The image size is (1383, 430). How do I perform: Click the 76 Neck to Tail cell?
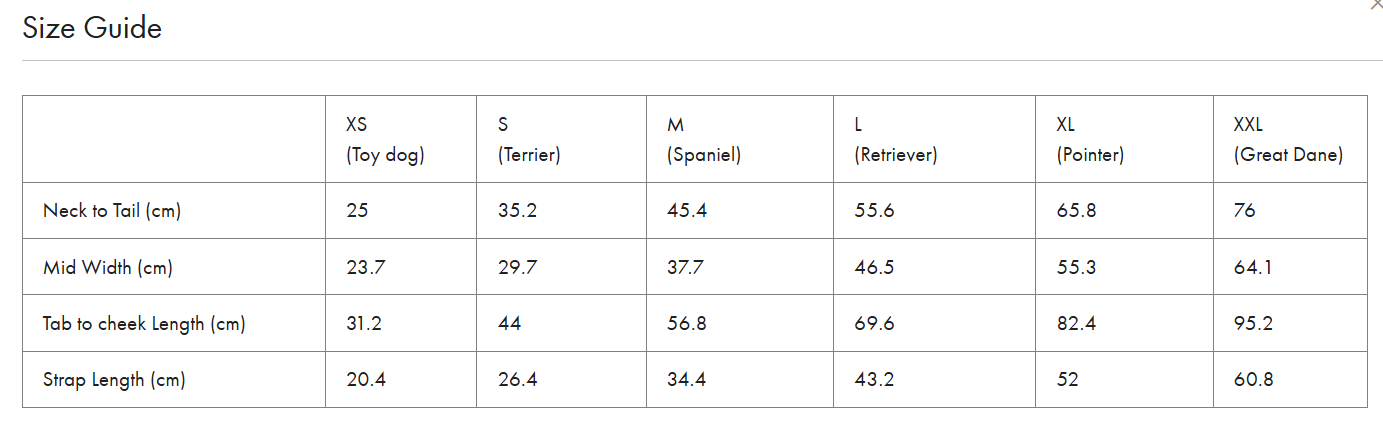1290,211
